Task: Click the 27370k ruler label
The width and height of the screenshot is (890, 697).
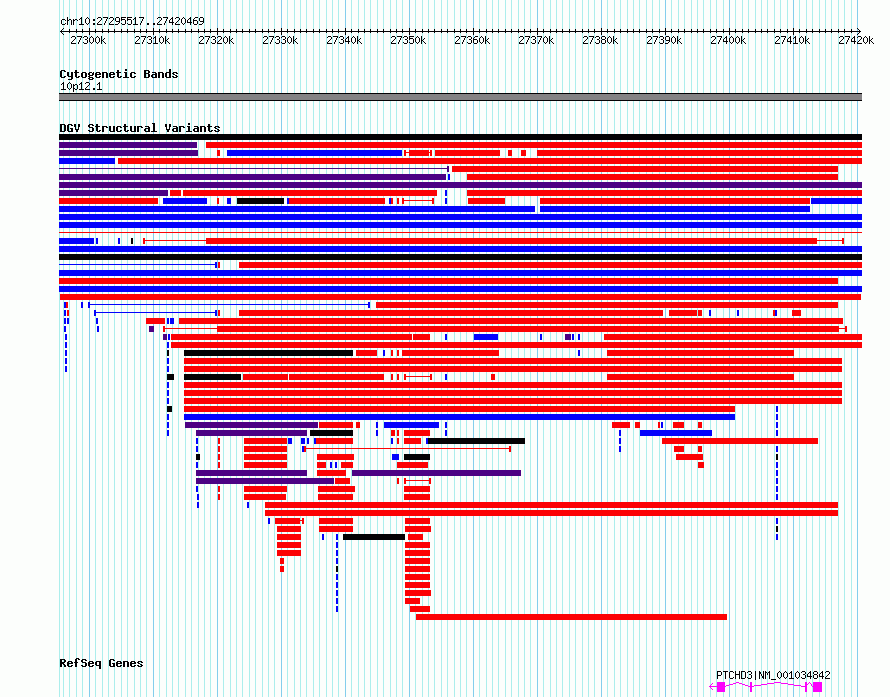Action: 536,40
